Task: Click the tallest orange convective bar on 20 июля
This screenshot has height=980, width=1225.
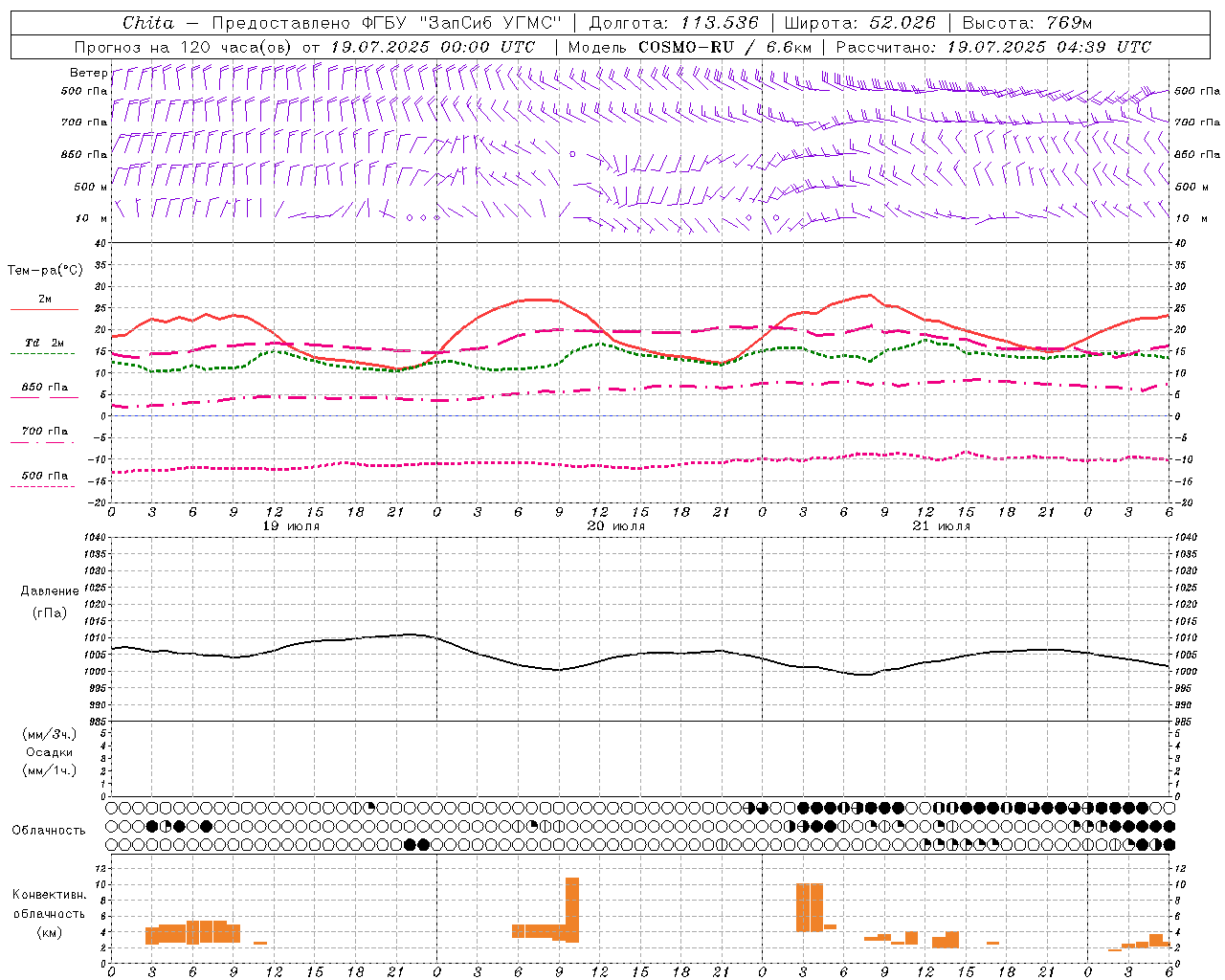Action: point(572,910)
